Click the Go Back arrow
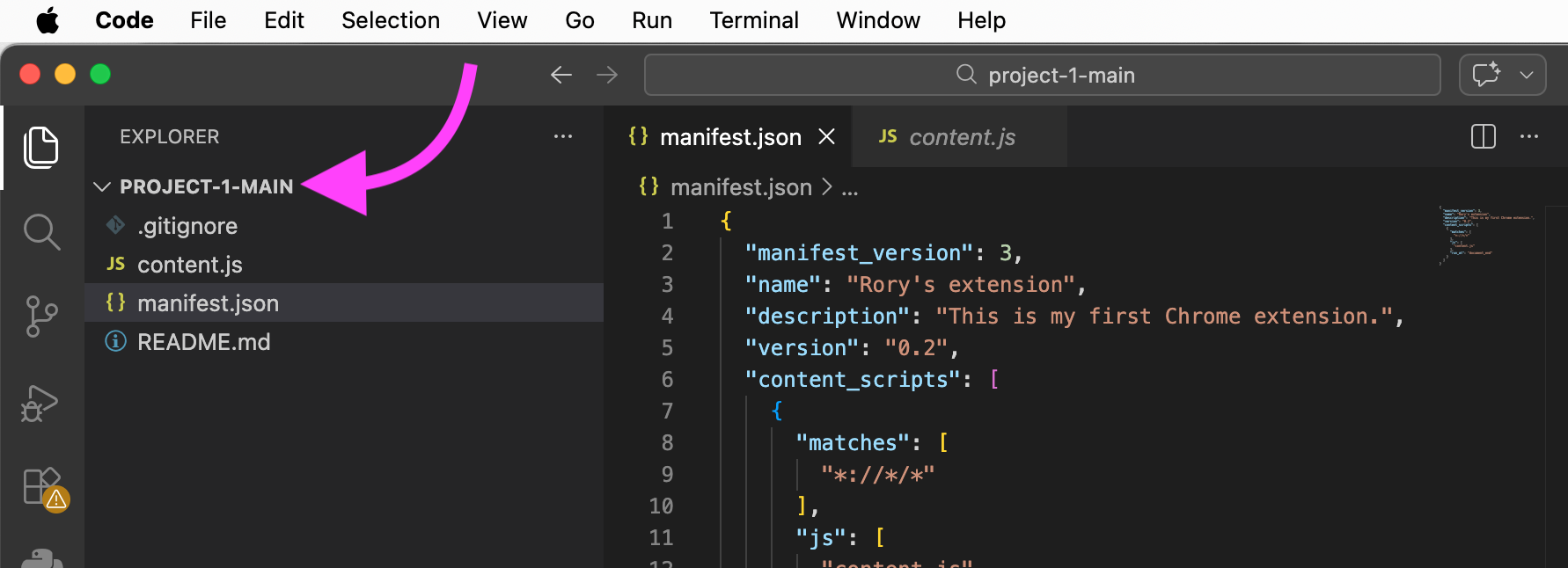The width and height of the screenshot is (1568, 568). [561, 75]
